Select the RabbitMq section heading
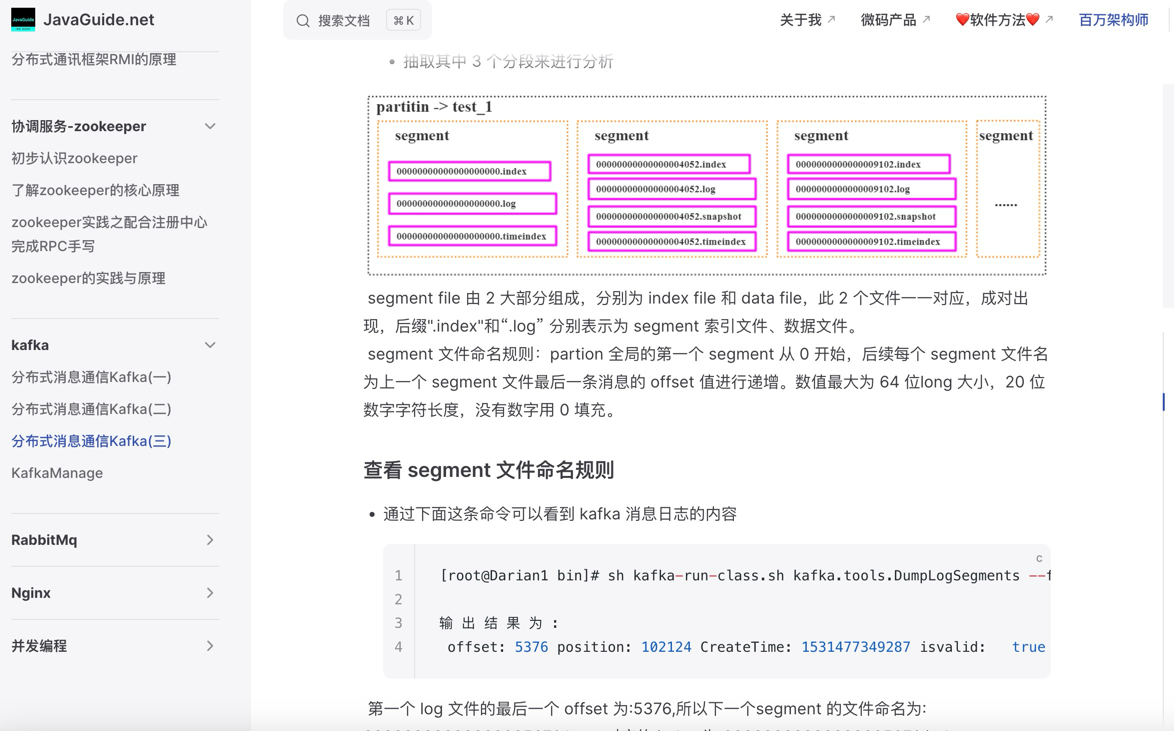Image resolution: width=1174 pixels, height=731 pixels. point(44,540)
